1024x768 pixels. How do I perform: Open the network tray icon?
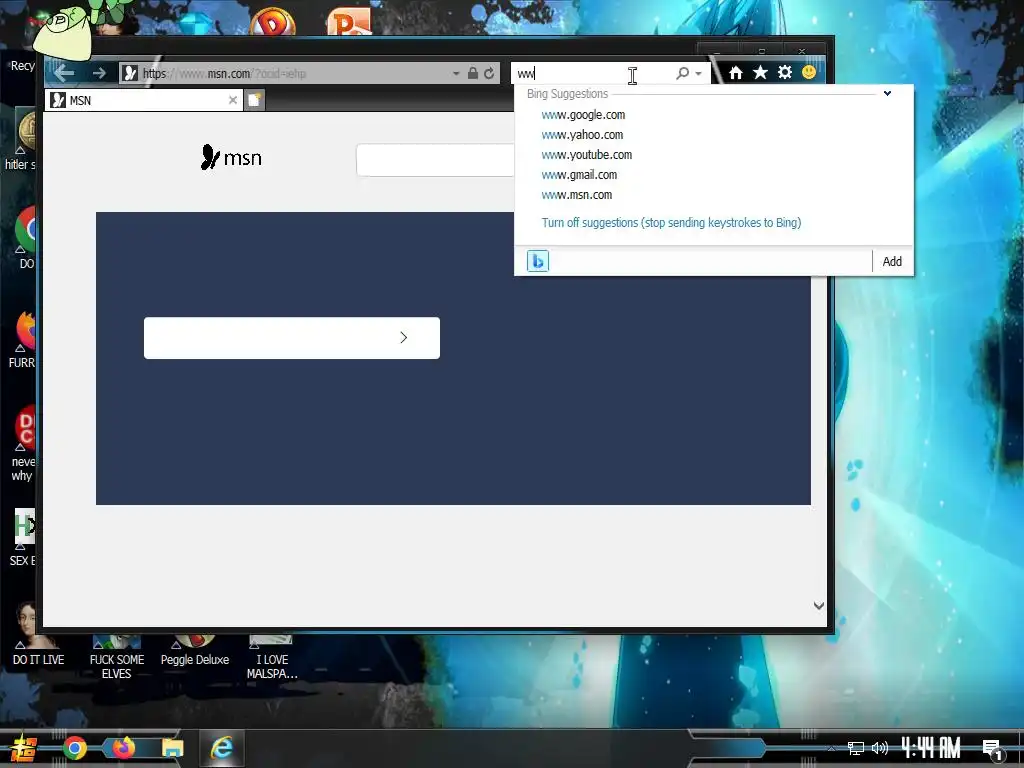tap(856, 748)
